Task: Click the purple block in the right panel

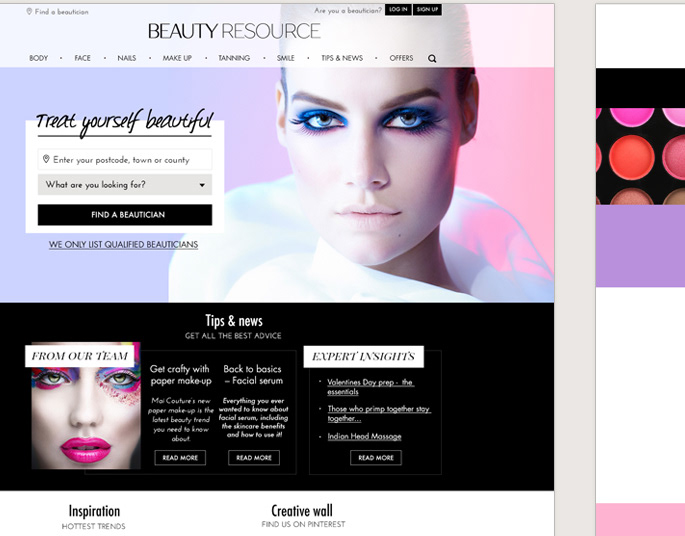Action: tap(640, 246)
